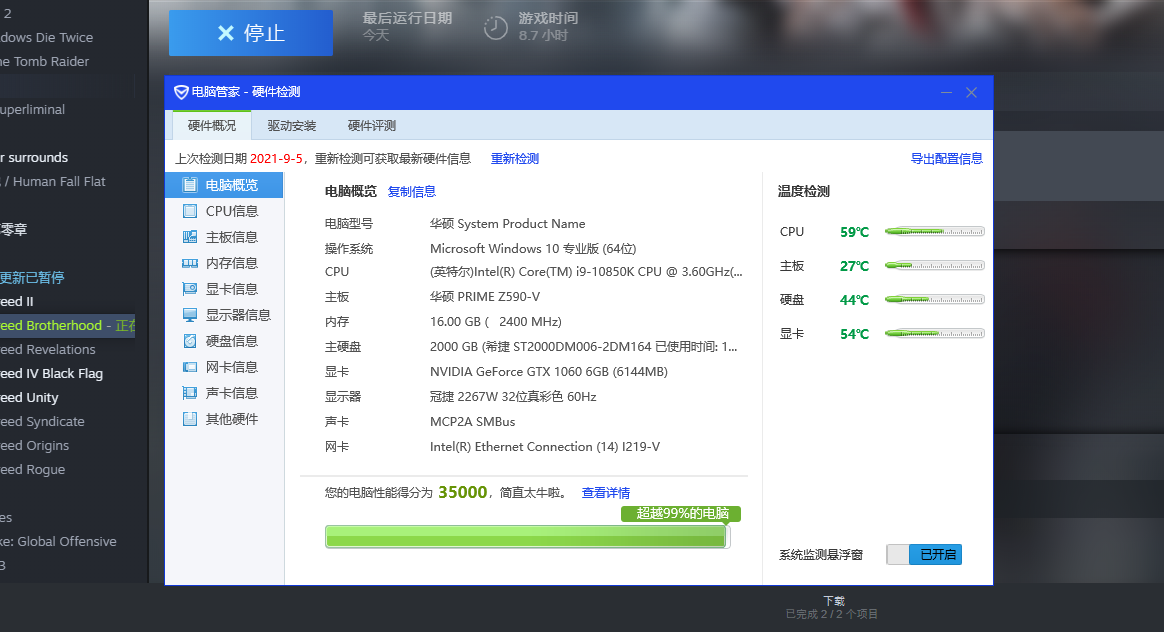Toggle the 系统监测悬浮窗 switch

pos(924,554)
